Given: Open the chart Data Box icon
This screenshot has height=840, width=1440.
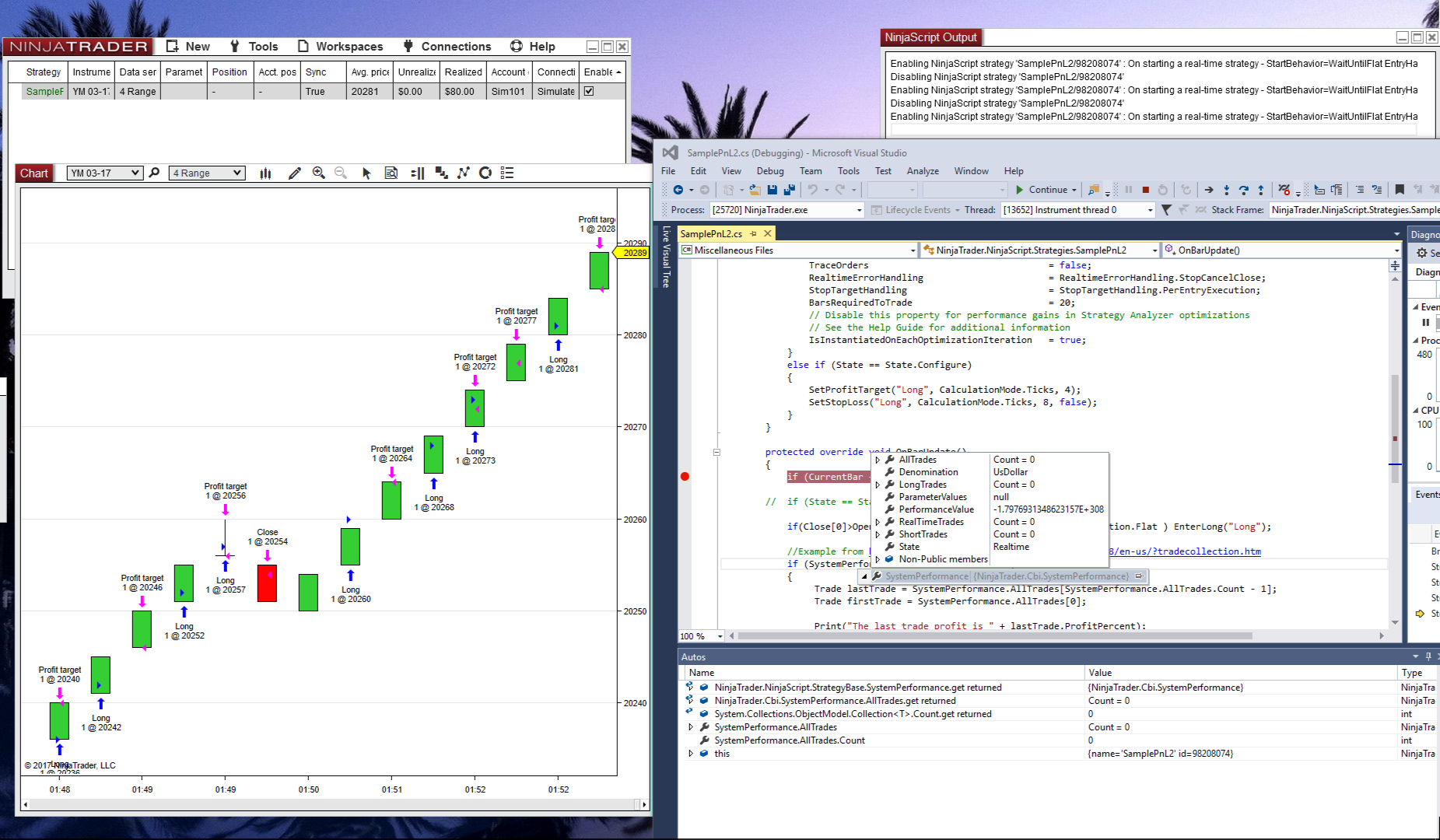Looking at the screenshot, I should [391, 173].
